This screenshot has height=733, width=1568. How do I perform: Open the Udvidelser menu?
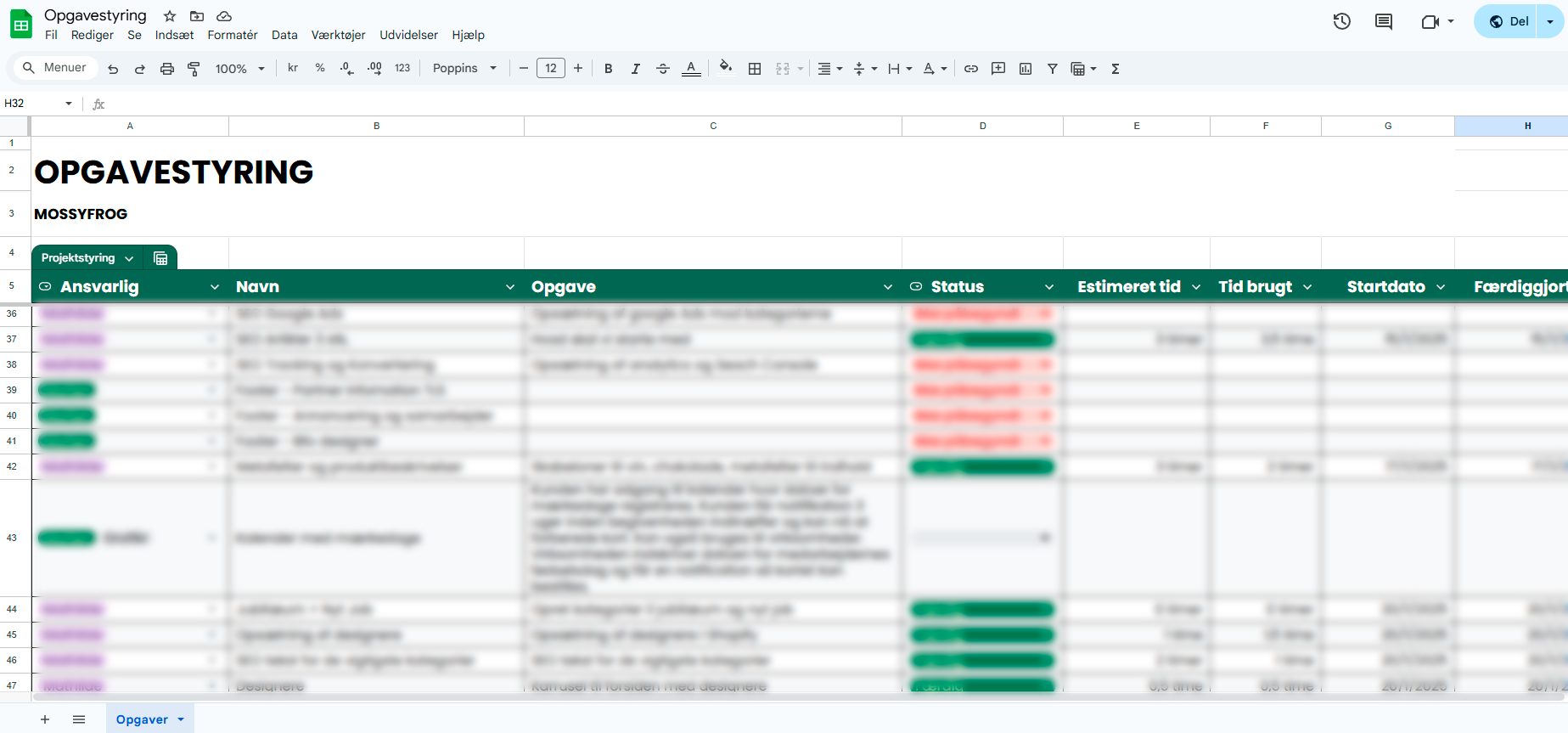tap(408, 35)
